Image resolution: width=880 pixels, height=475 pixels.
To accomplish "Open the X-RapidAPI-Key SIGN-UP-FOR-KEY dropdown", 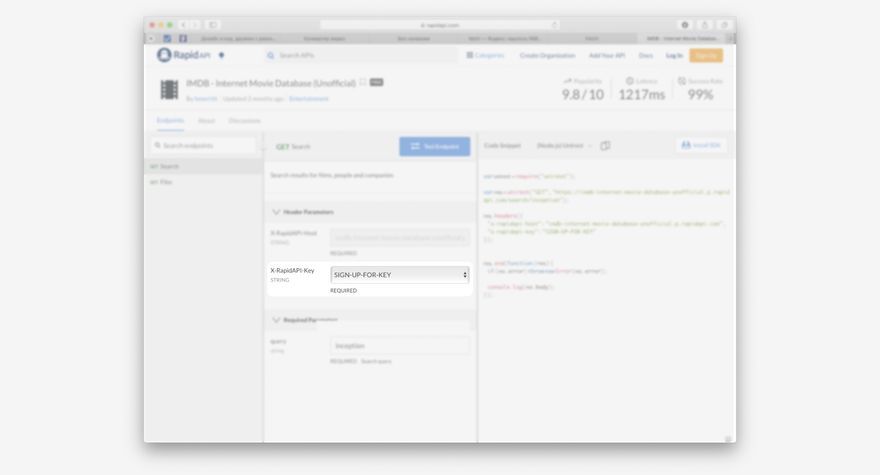I will (x=400, y=275).
